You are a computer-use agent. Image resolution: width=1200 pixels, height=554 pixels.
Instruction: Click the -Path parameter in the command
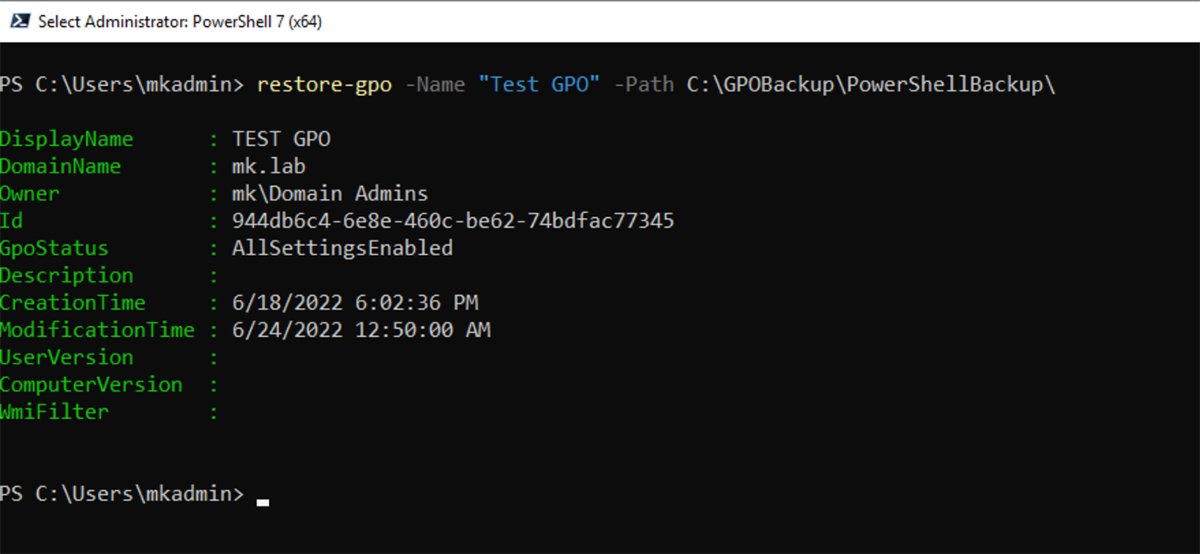coord(644,85)
